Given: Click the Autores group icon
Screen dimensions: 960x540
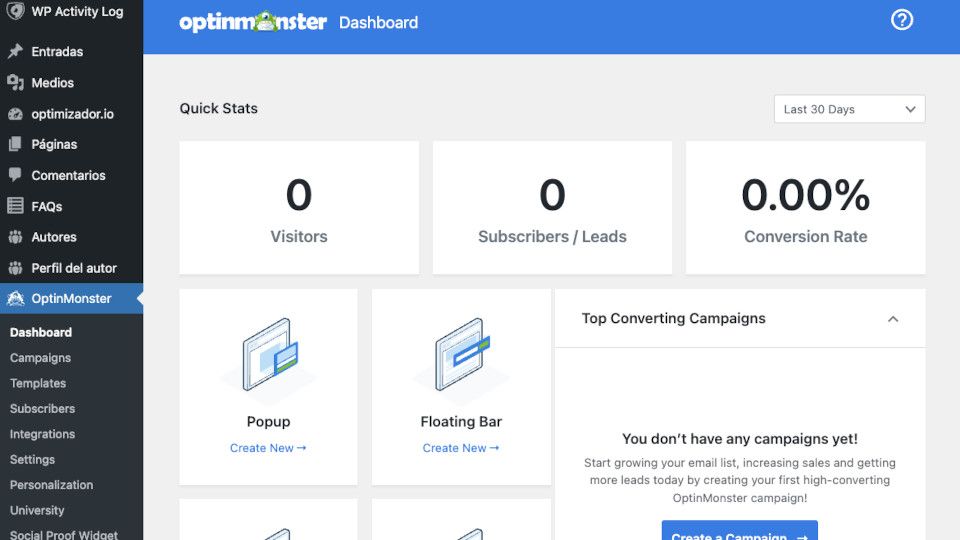Looking at the screenshot, I should (x=15, y=237).
